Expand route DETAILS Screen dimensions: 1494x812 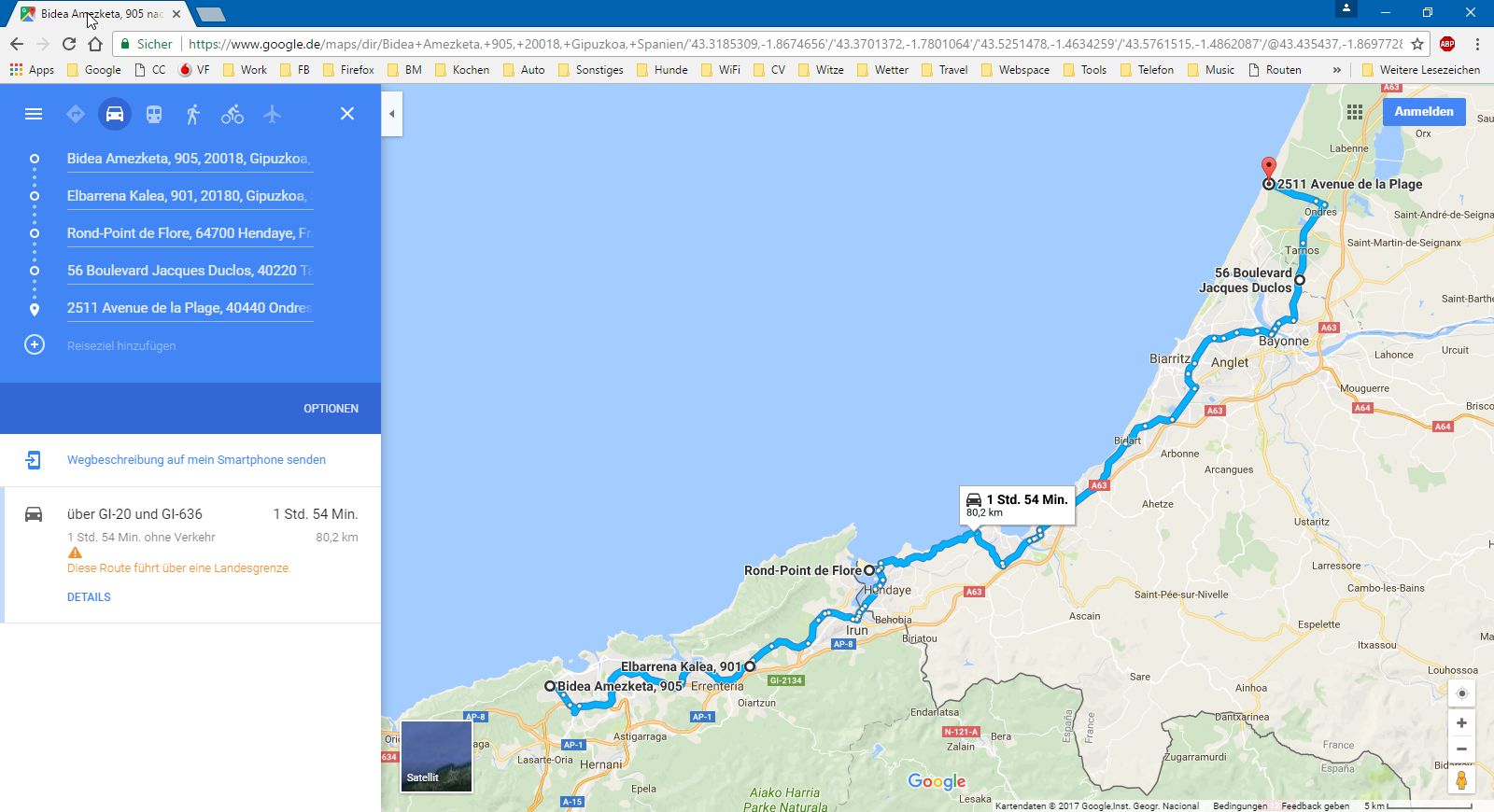[x=89, y=597]
